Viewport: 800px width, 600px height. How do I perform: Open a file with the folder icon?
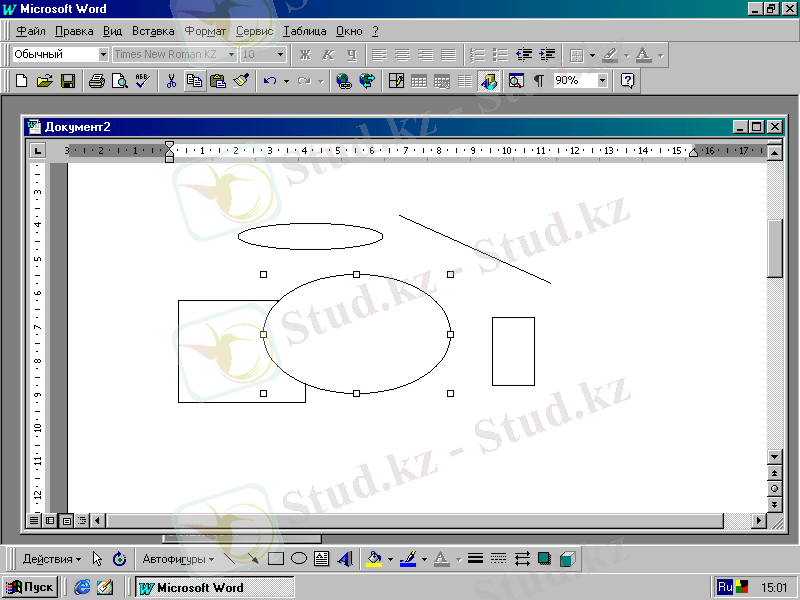click(x=44, y=81)
